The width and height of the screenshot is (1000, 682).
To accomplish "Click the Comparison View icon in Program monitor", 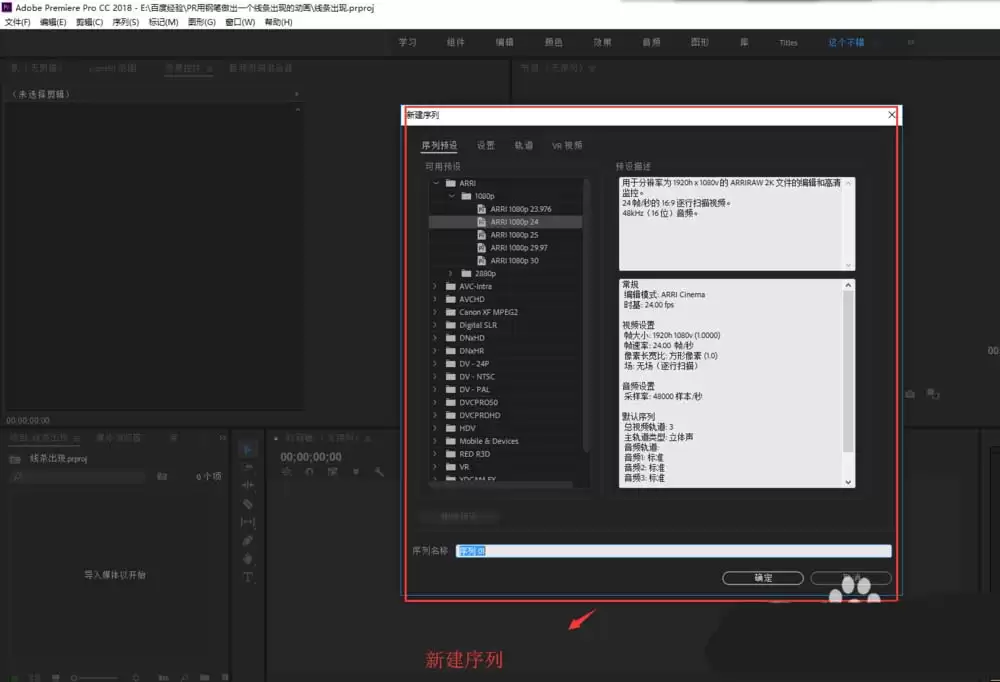I will click(933, 394).
